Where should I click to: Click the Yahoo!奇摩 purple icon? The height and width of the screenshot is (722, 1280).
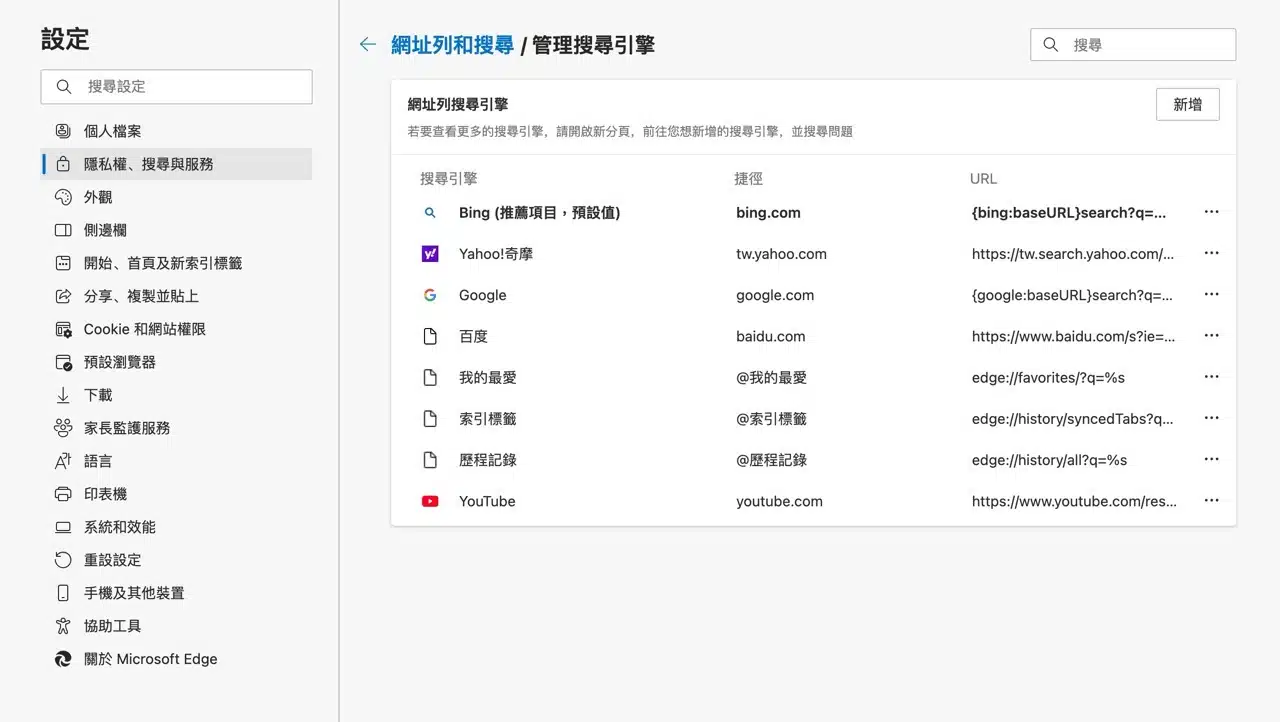click(430, 254)
